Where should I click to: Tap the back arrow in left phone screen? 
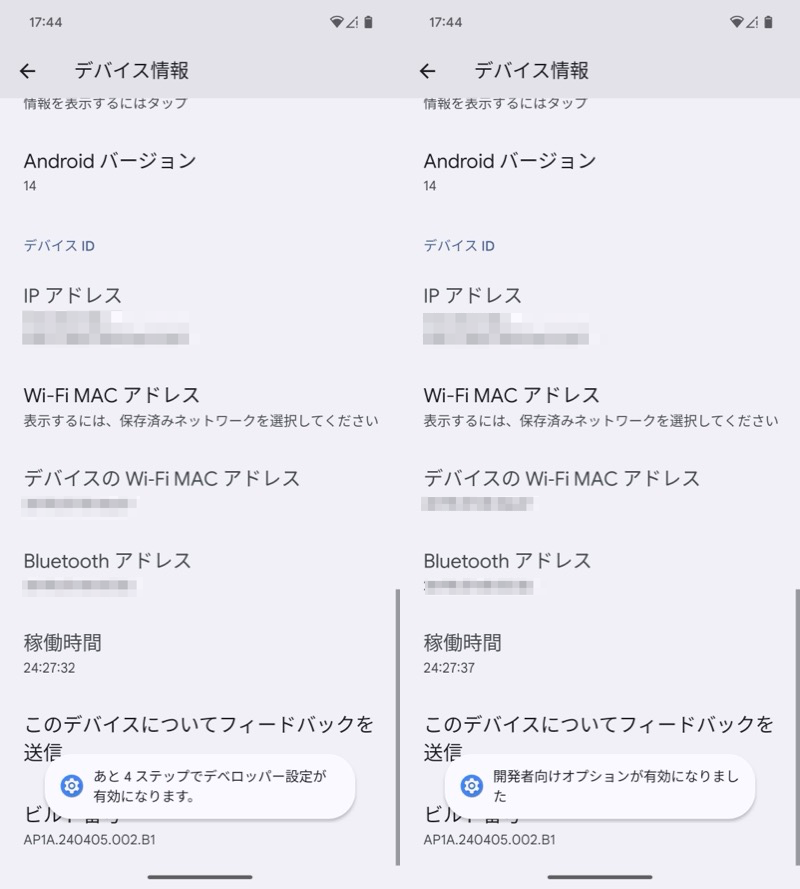[28, 71]
